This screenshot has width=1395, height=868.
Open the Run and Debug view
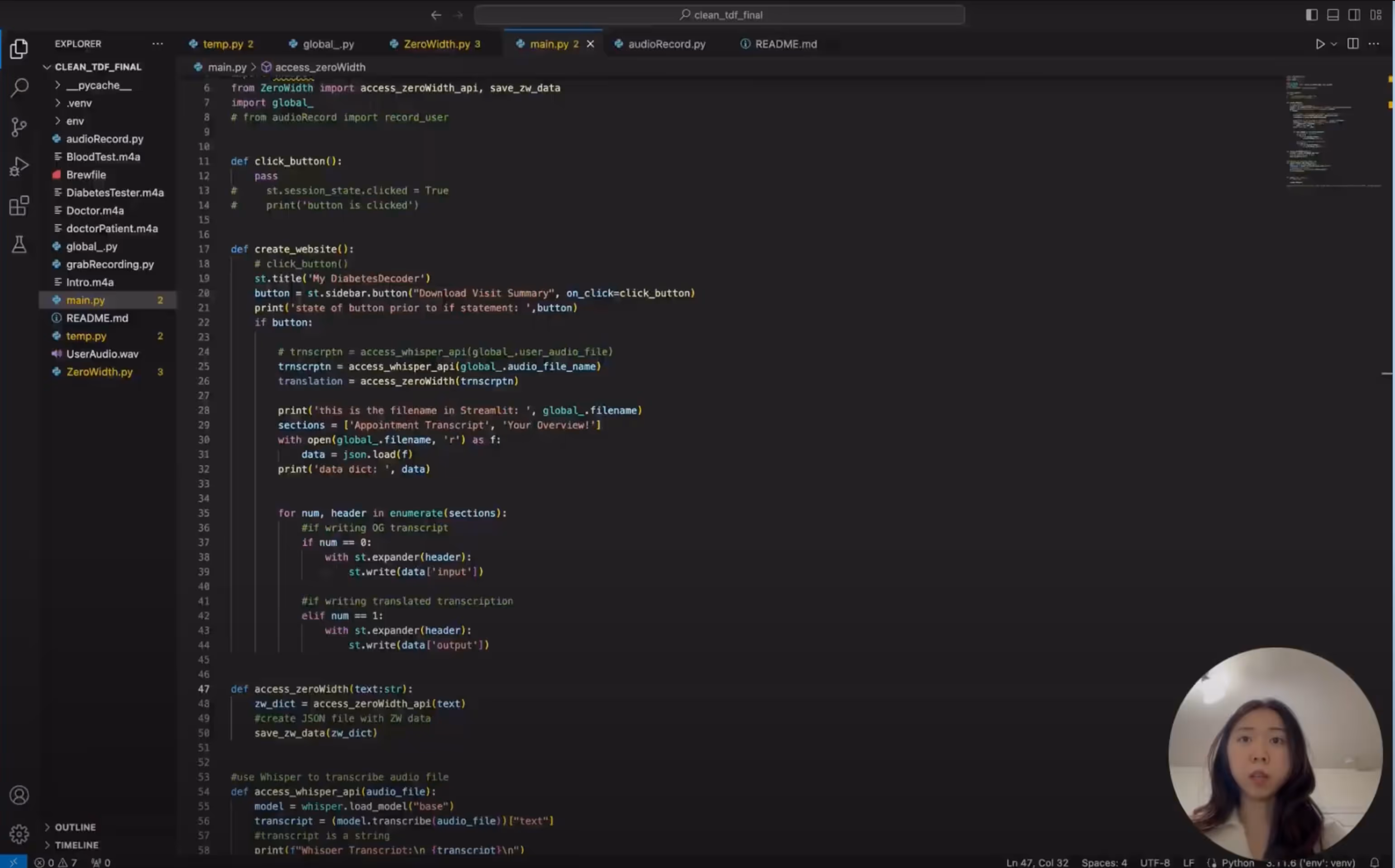coord(19,167)
